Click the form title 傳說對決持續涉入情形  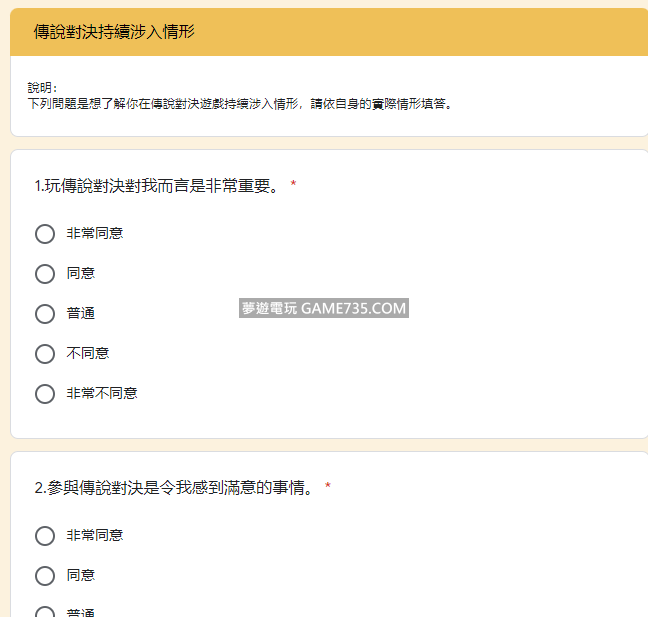click(x=114, y=32)
